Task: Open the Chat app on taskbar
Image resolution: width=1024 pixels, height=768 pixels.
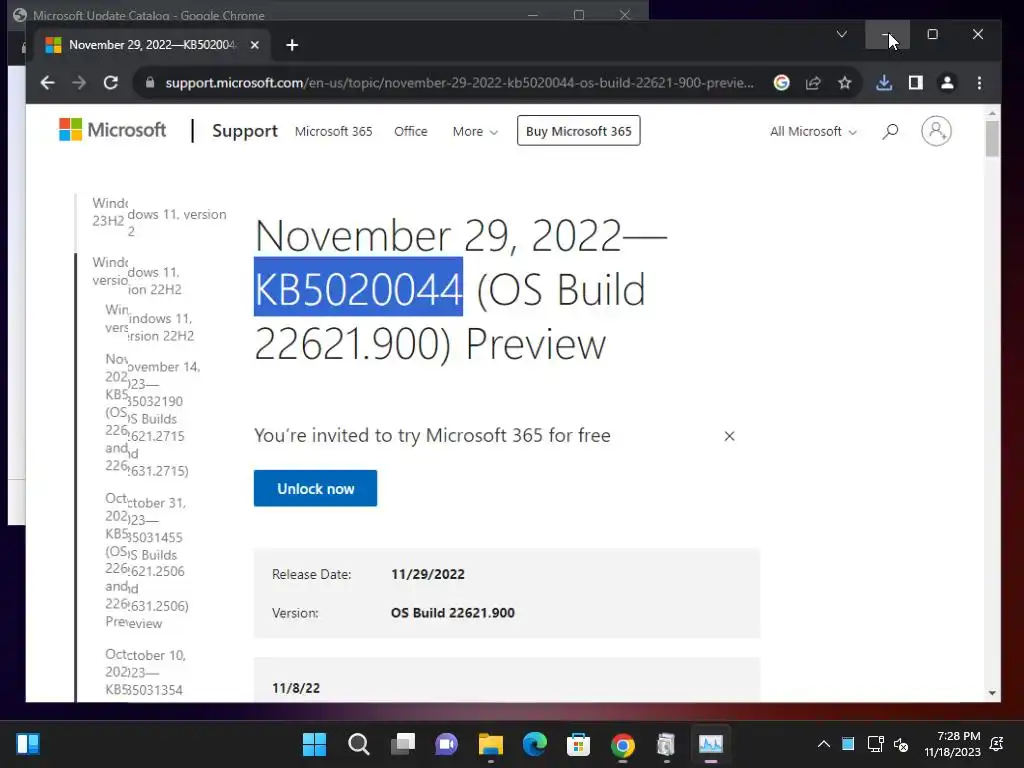Action: 447,744
